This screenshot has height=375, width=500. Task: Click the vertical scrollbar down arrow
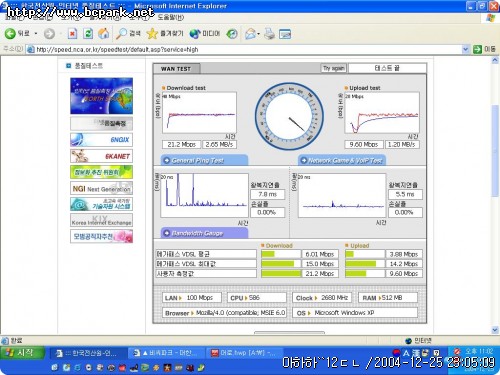tap(495, 330)
